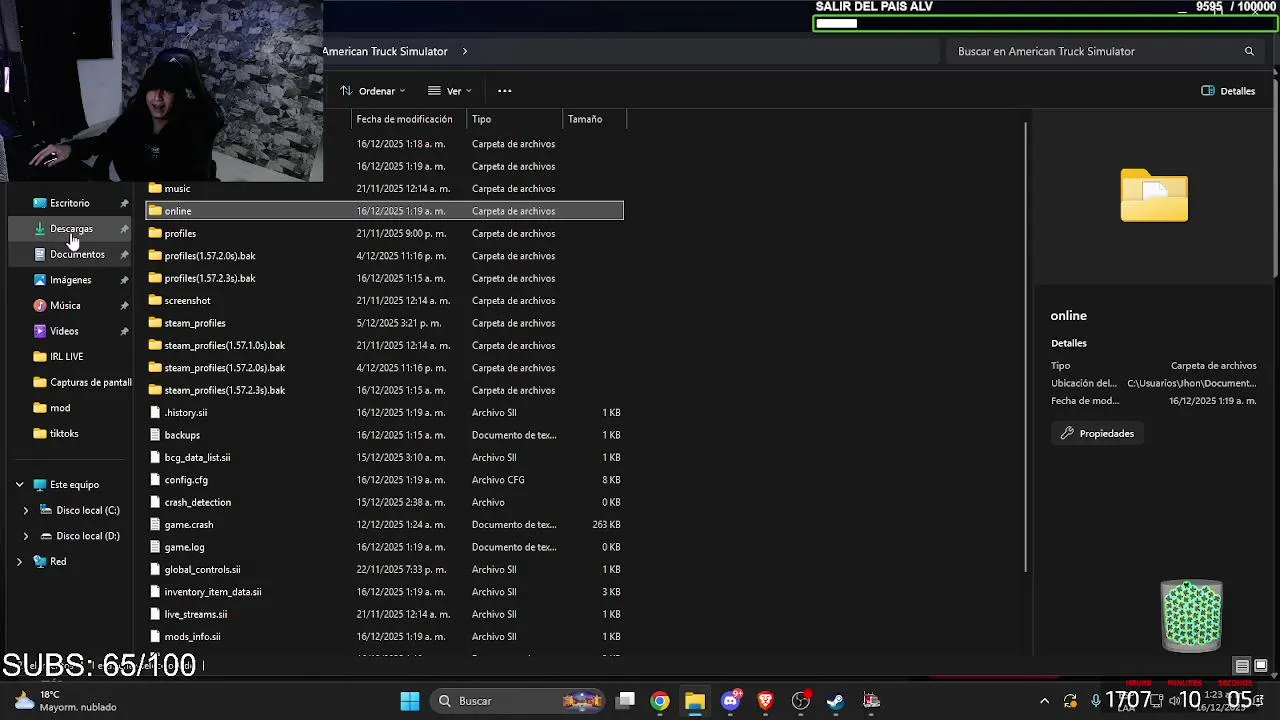Sort by the Tamaño column header
1280x720 pixels.
point(595,119)
